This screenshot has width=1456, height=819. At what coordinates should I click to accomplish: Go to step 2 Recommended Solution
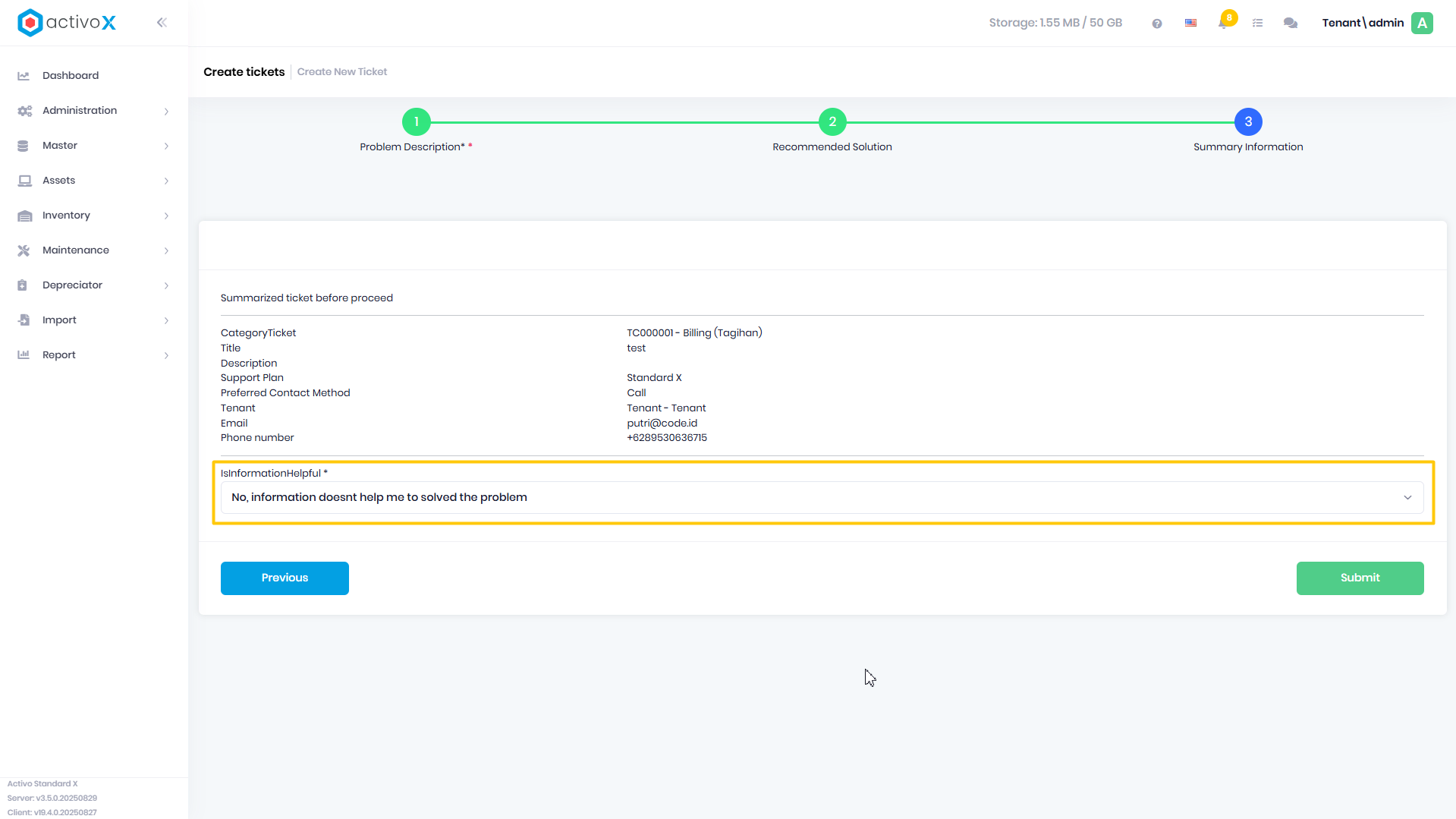click(x=832, y=122)
